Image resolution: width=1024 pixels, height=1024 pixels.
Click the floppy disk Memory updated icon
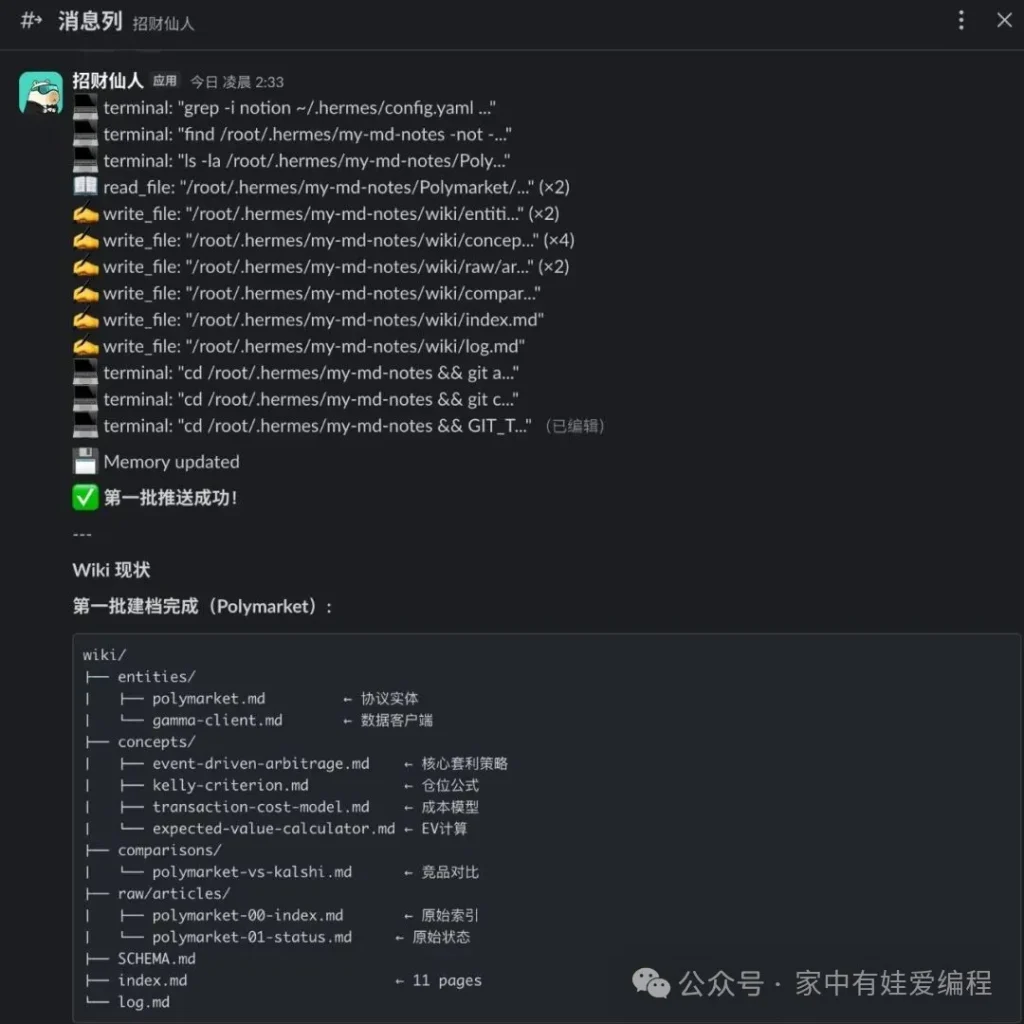pyautogui.click(x=85, y=462)
